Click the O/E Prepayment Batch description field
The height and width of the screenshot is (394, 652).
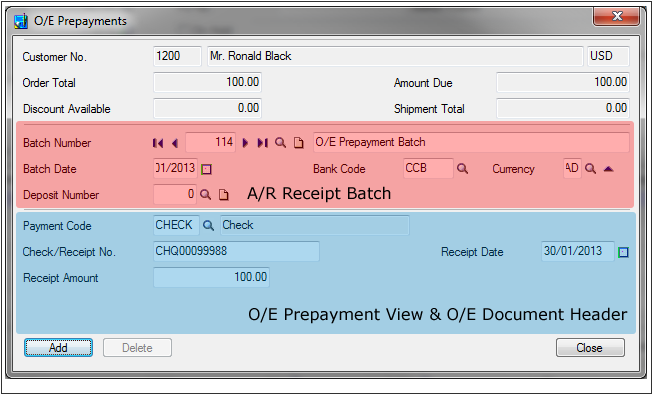tap(471, 142)
